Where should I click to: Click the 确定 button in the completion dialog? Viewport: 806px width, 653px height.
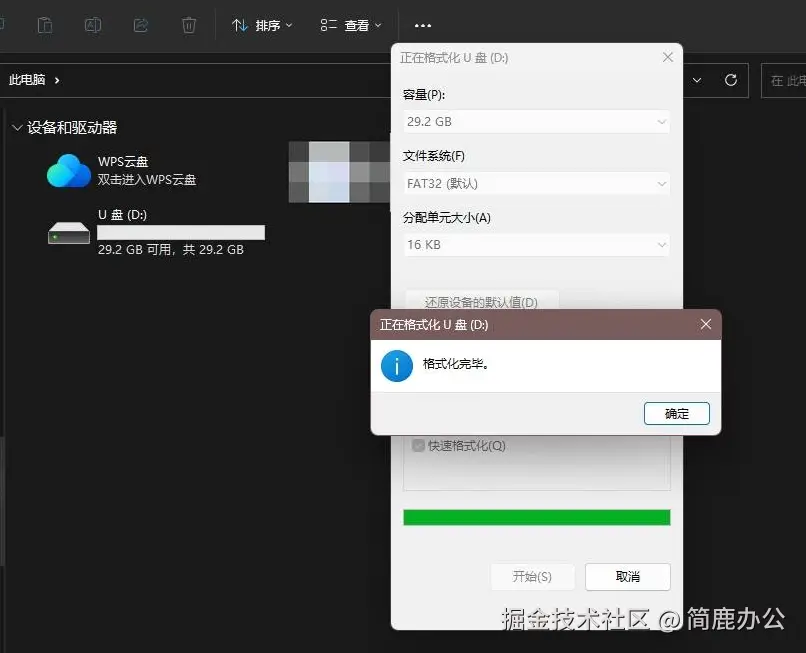(676, 413)
